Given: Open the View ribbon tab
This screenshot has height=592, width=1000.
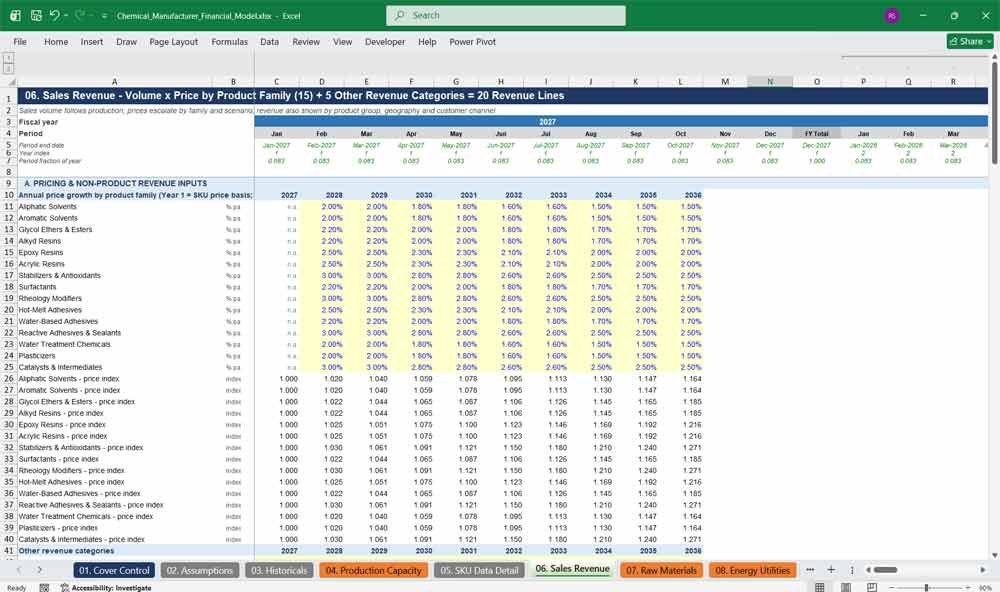Looking at the screenshot, I should pos(342,41).
